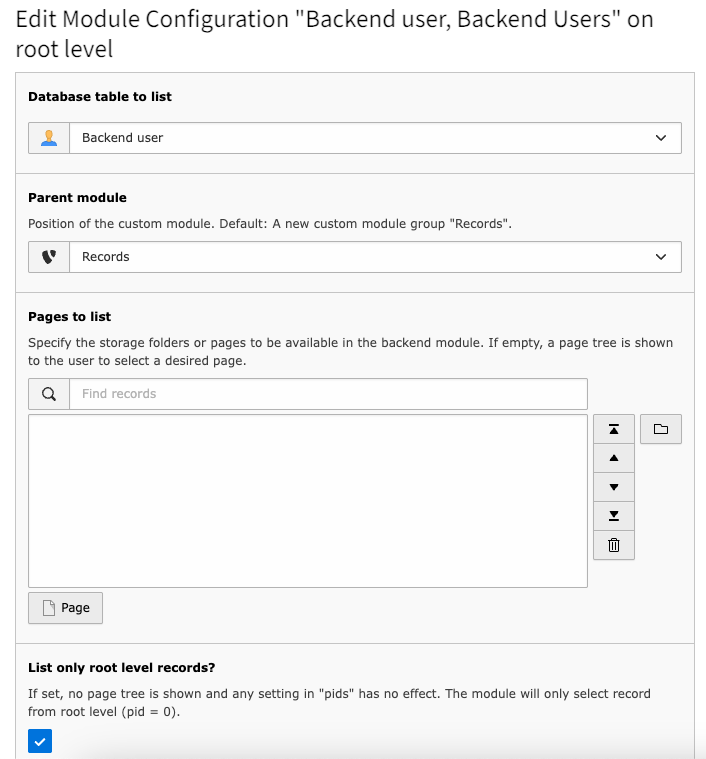
Task: Remove selected page with trash icon
Action: (614, 545)
